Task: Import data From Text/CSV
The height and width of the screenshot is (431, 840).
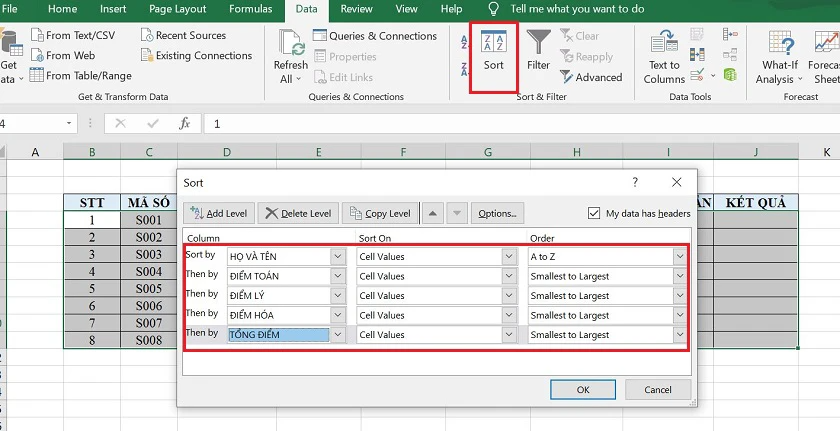Action: point(73,35)
